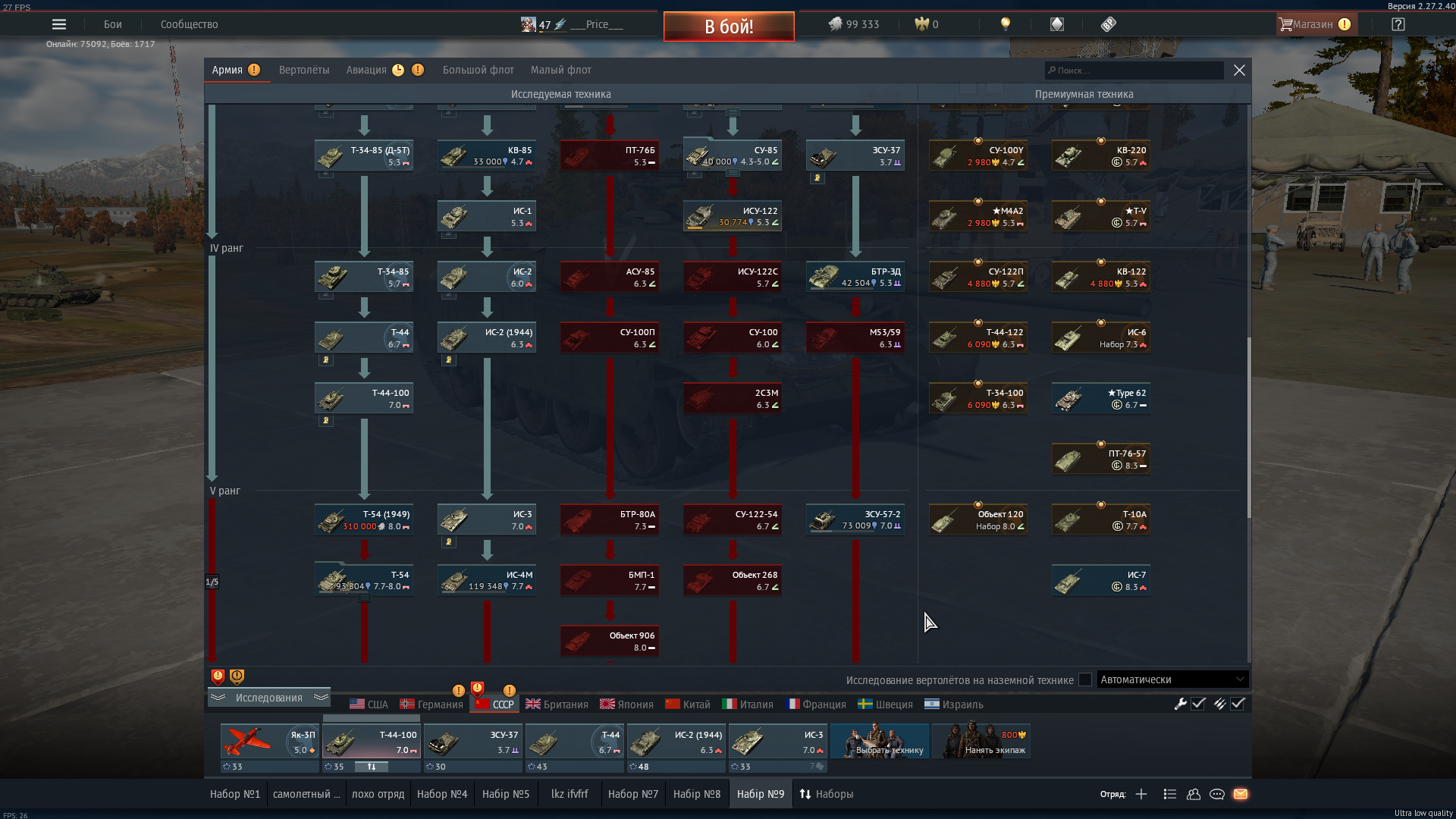1456x819 pixels.
Task: Select the ЗСУ-37 crew slot
Action: click(x=473, y=741)
